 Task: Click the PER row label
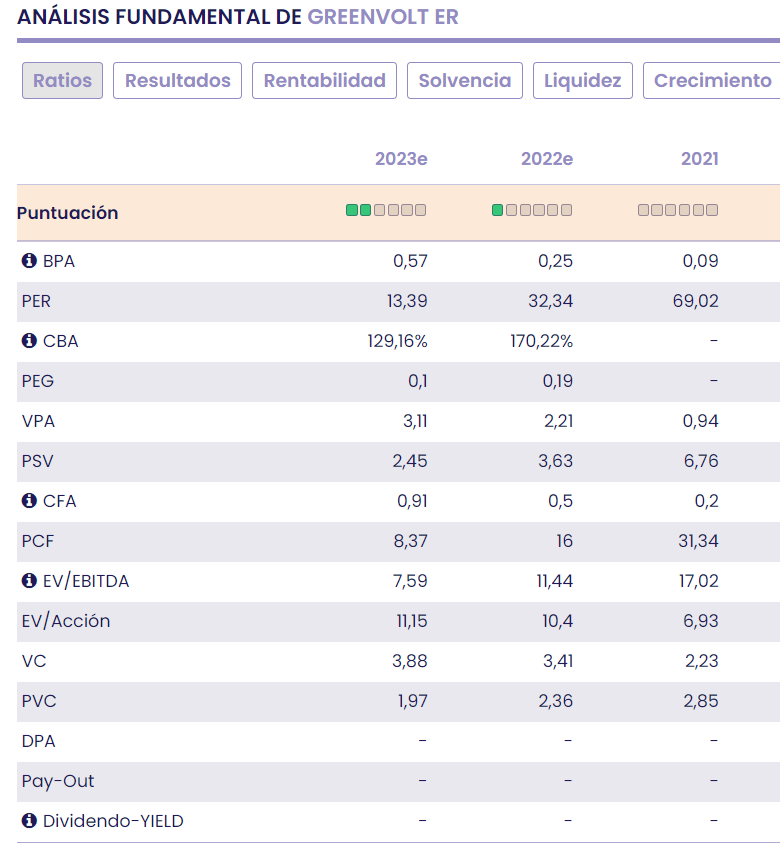[x=37, y=301]
